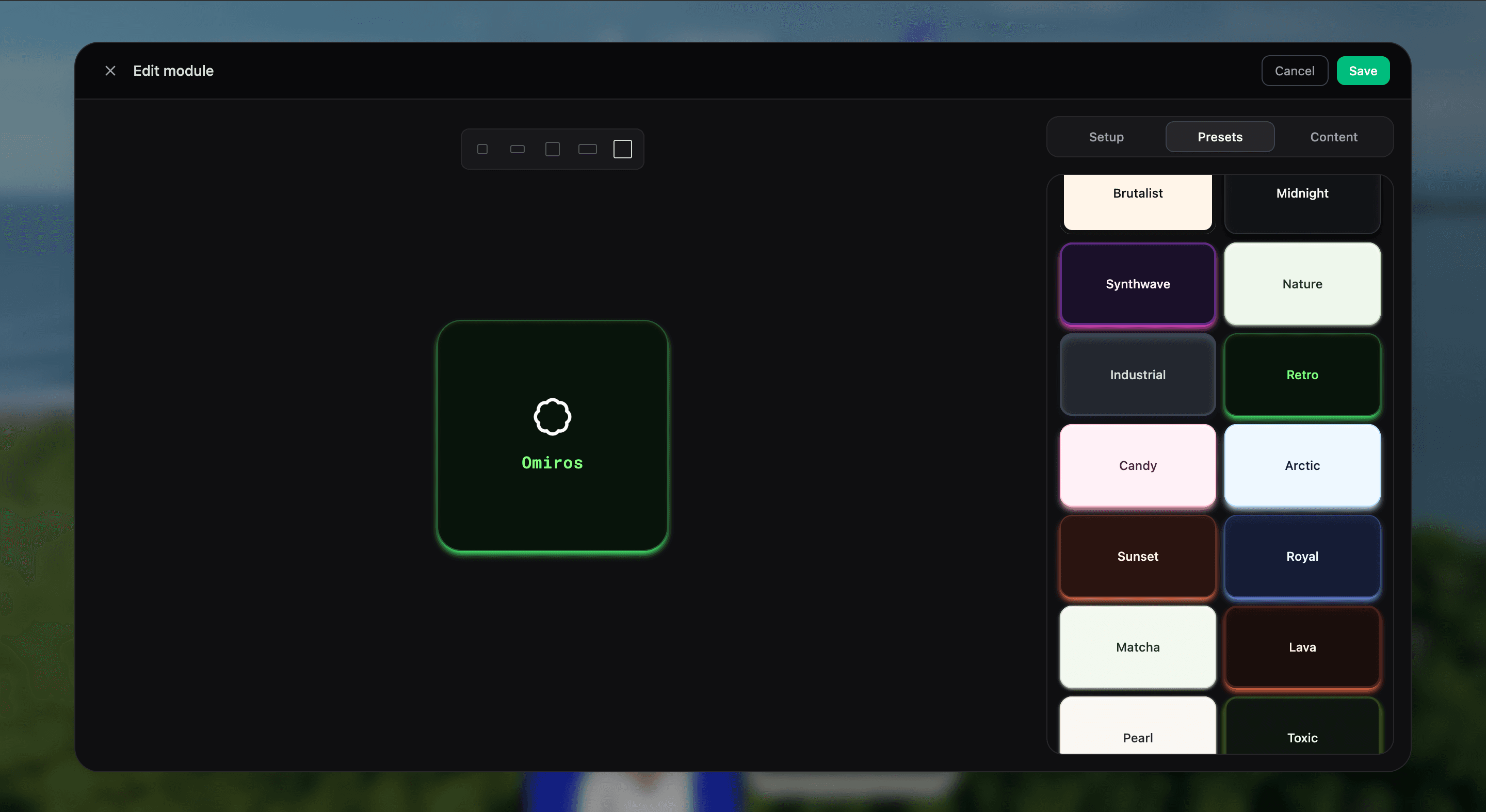
Task: Apply the Retro preset
Action: pos(1302,375)
